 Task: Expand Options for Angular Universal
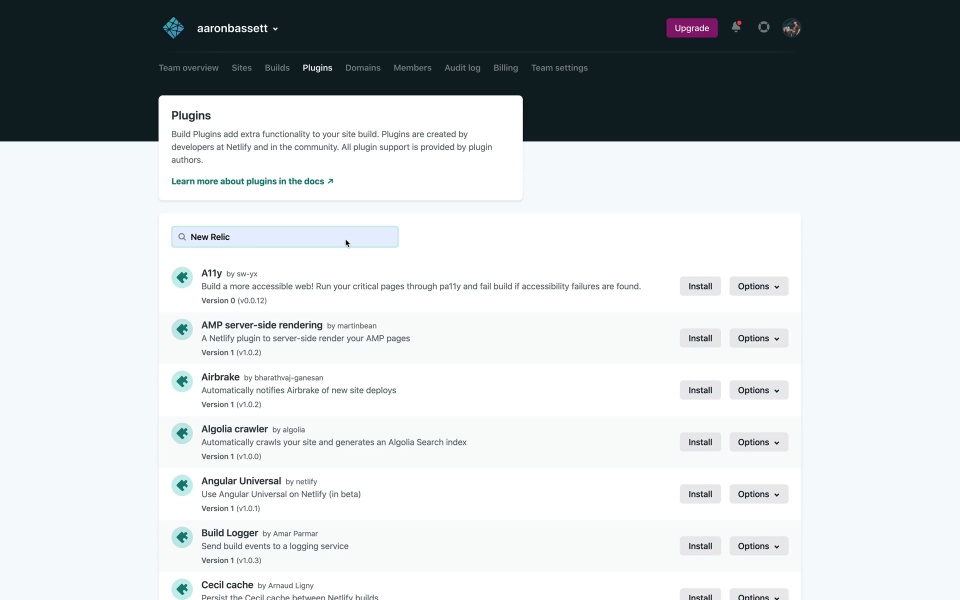point(759,495)
